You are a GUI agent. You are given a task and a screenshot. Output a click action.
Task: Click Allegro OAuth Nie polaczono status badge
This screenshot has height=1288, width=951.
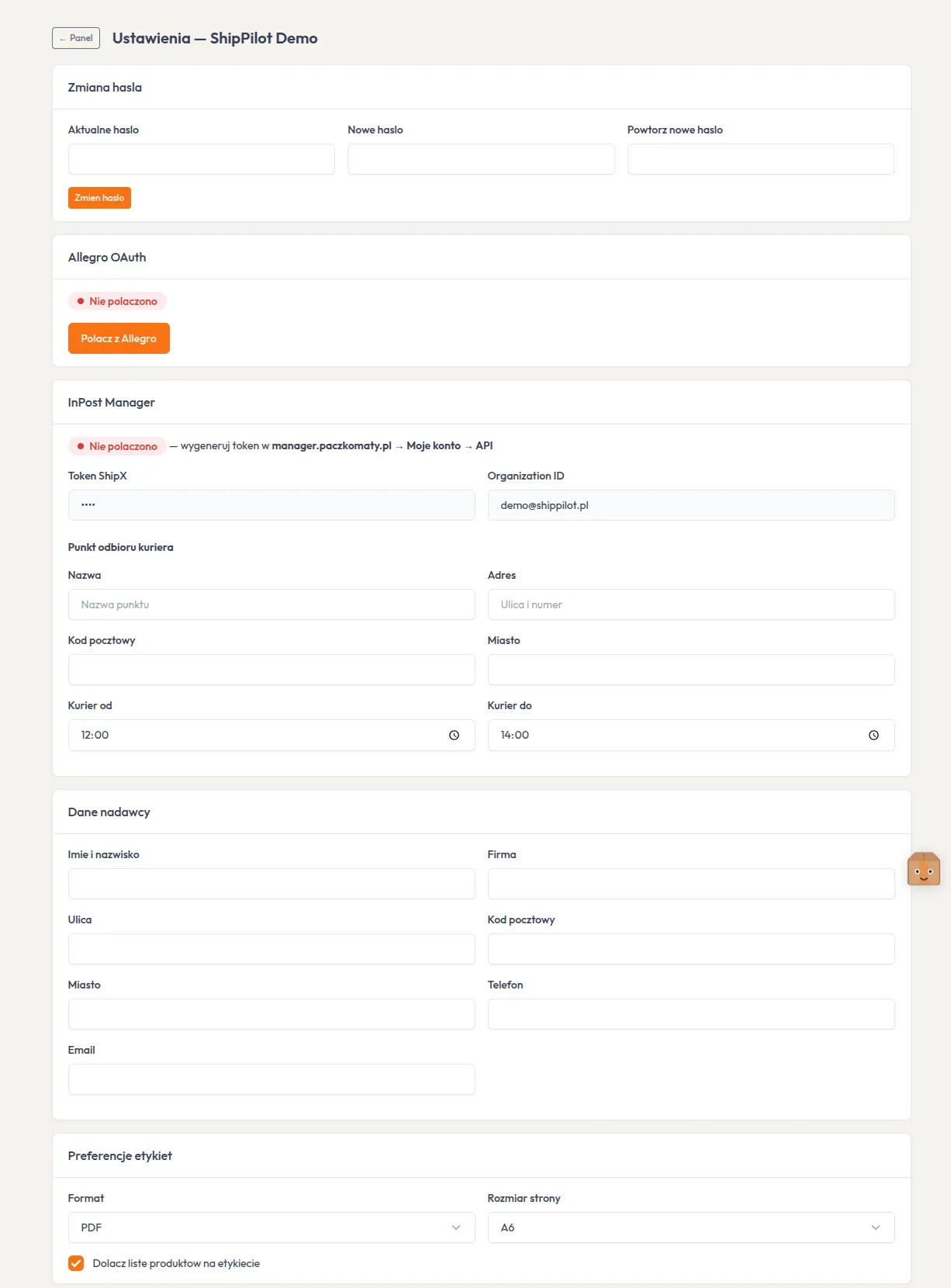(117, 301)
